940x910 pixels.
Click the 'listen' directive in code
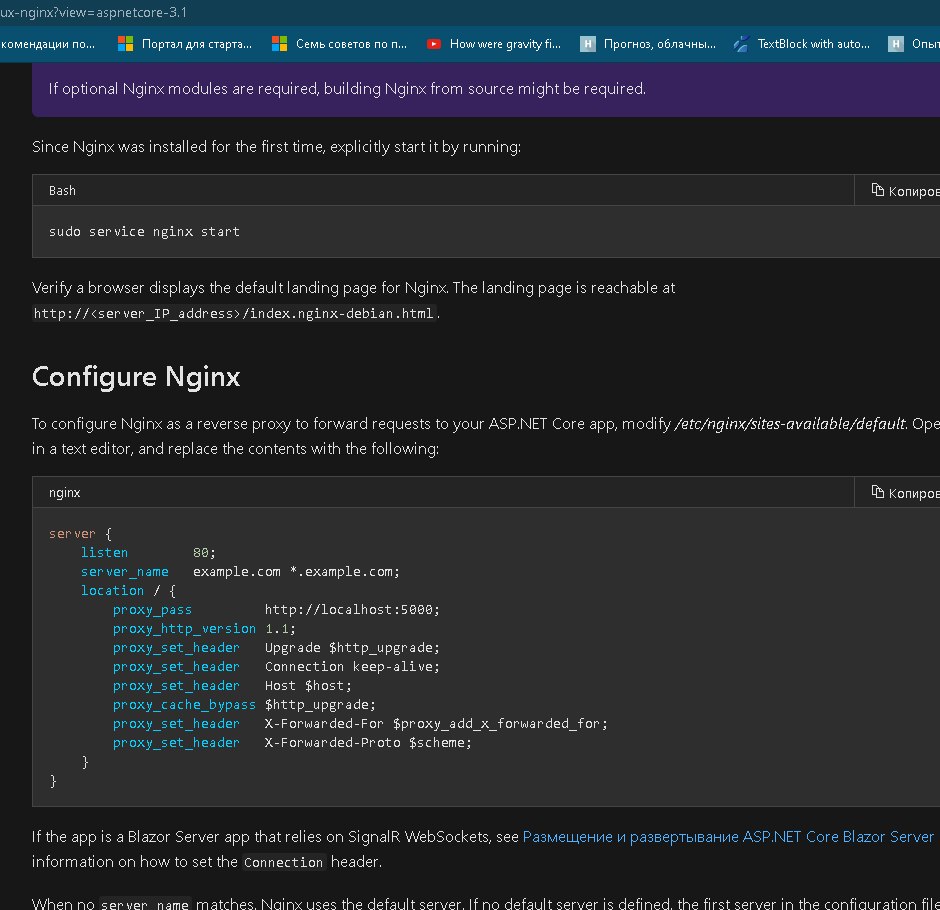104,553
